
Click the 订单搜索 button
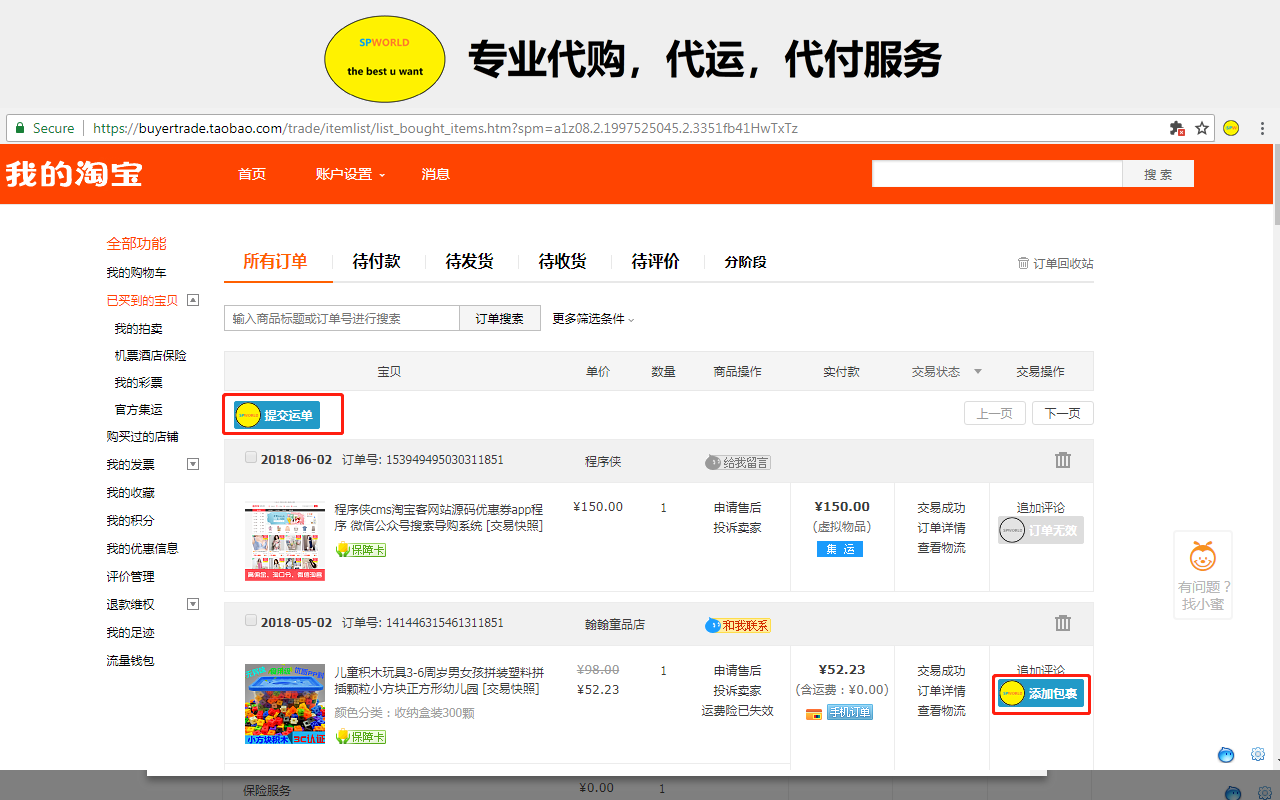tap(499, 318)
